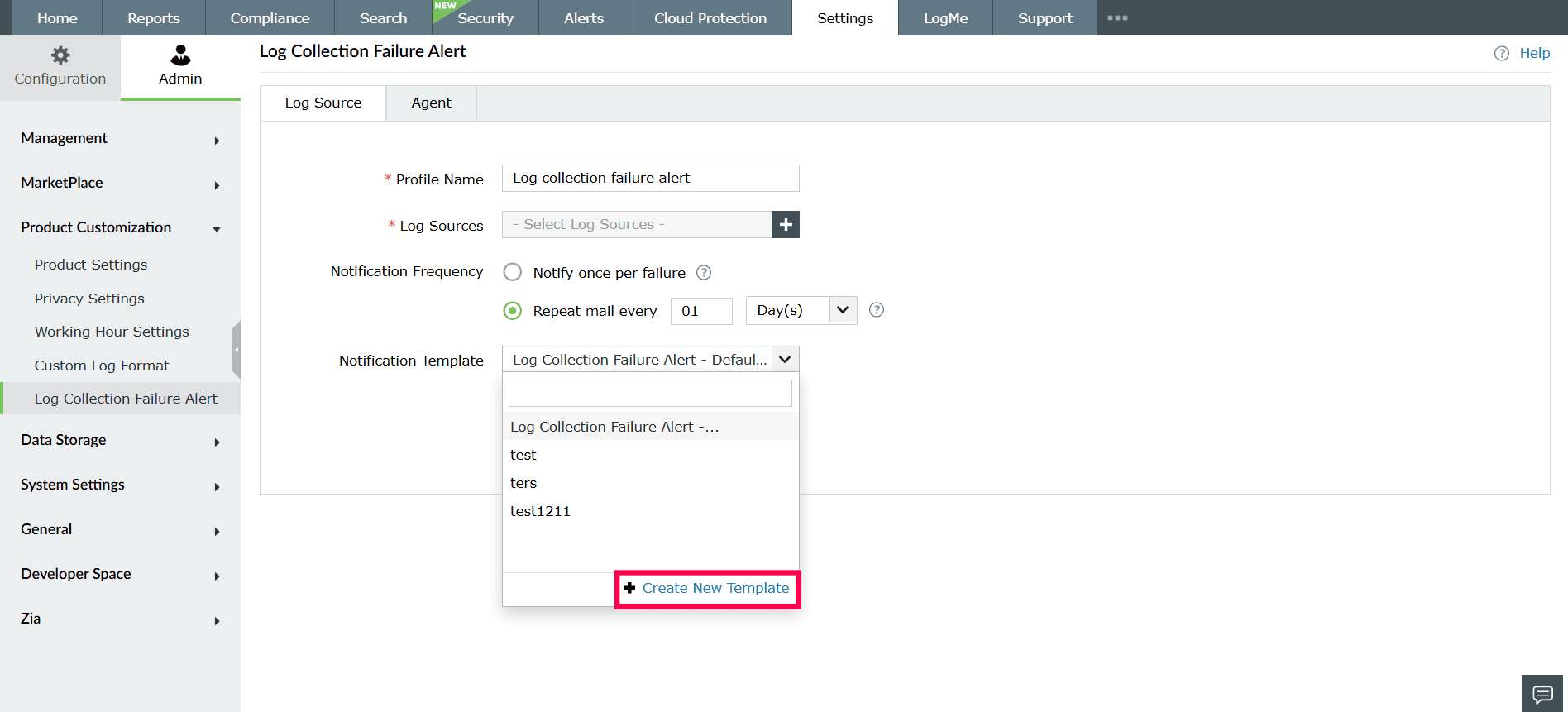Toggle the Notification Template dropdown
The image size is (1568, 712).
651,359
